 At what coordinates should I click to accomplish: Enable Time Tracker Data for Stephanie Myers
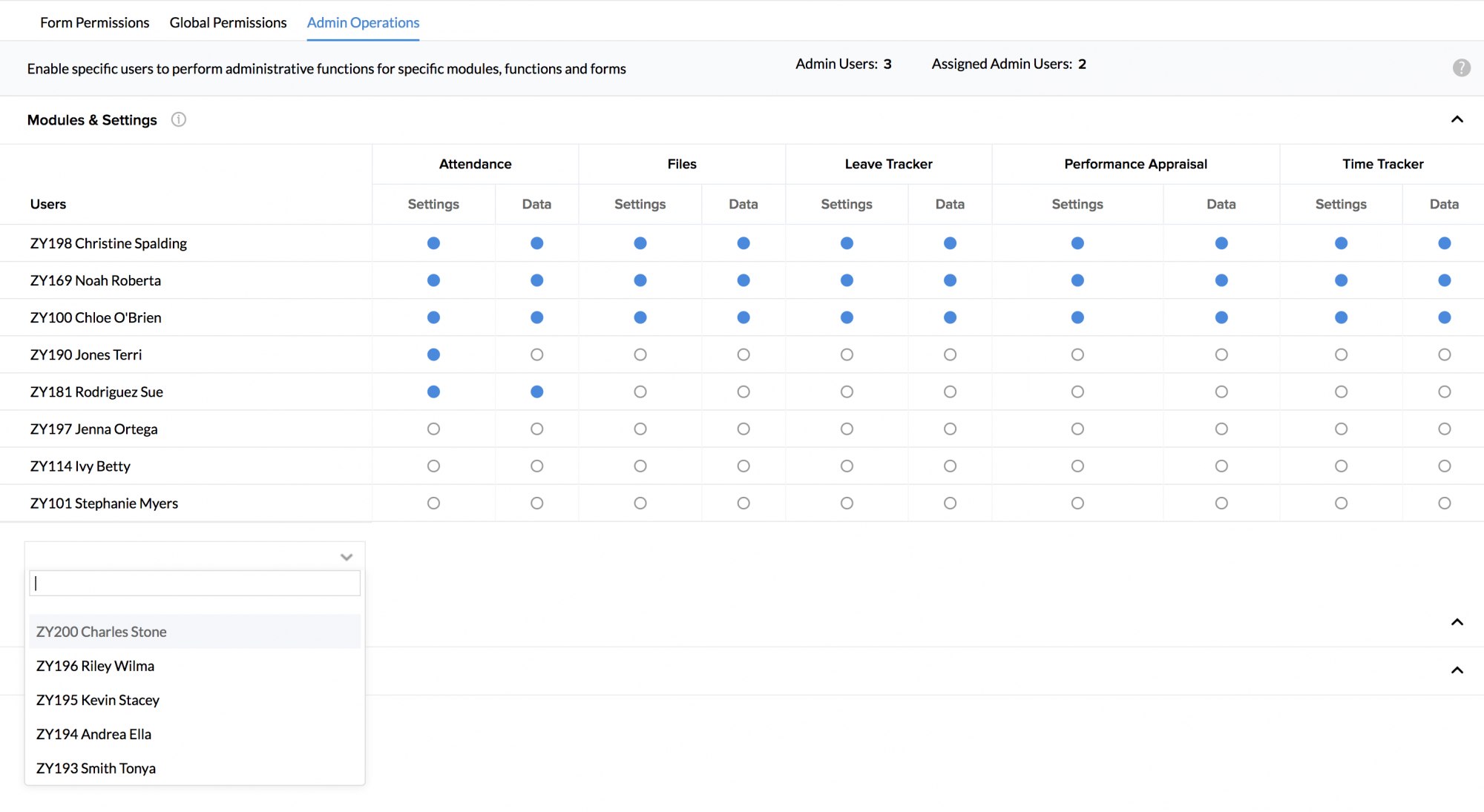[x=1444, y=503]
